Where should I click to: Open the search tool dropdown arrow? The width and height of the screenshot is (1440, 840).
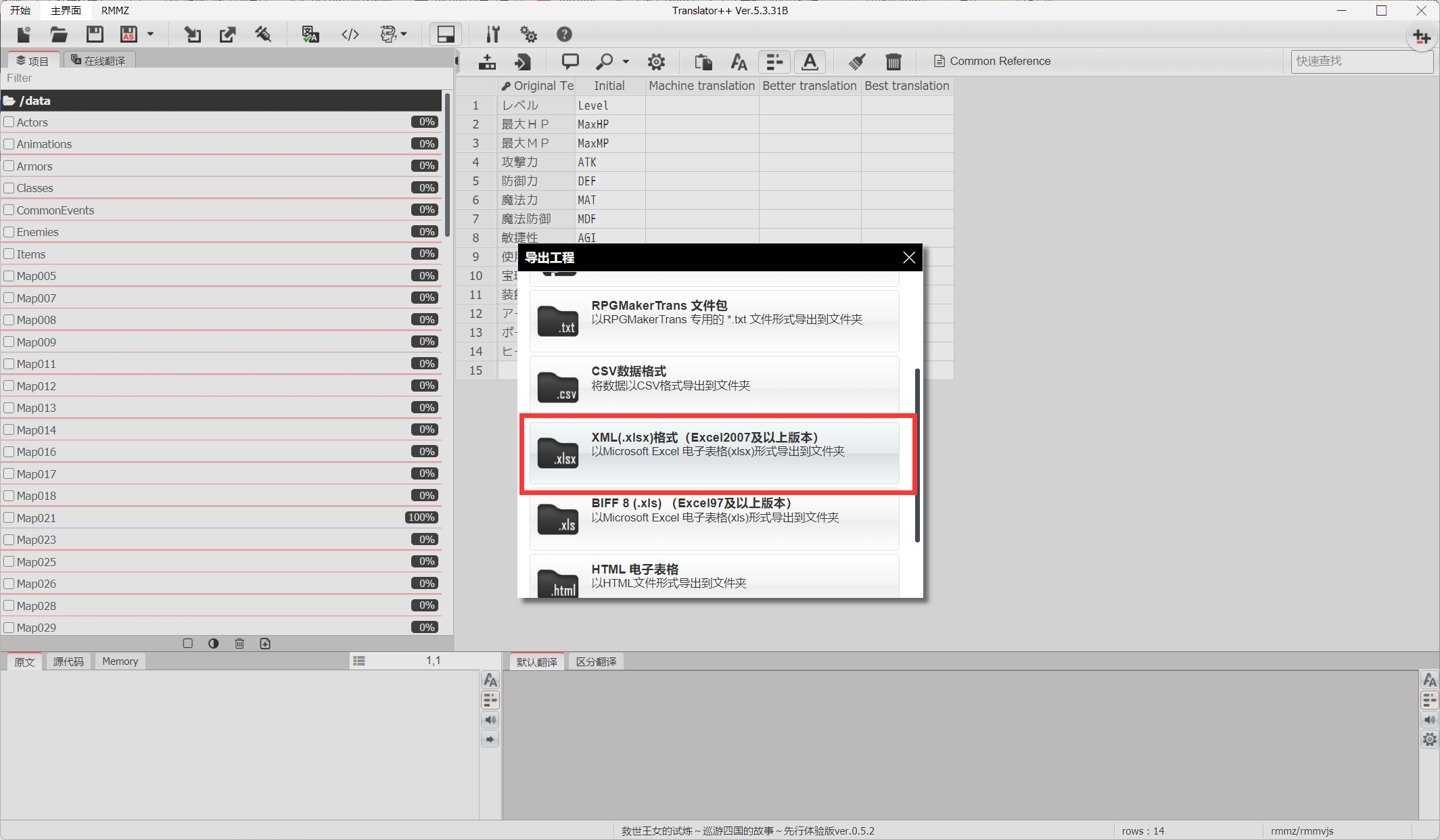tap(626, 62)
